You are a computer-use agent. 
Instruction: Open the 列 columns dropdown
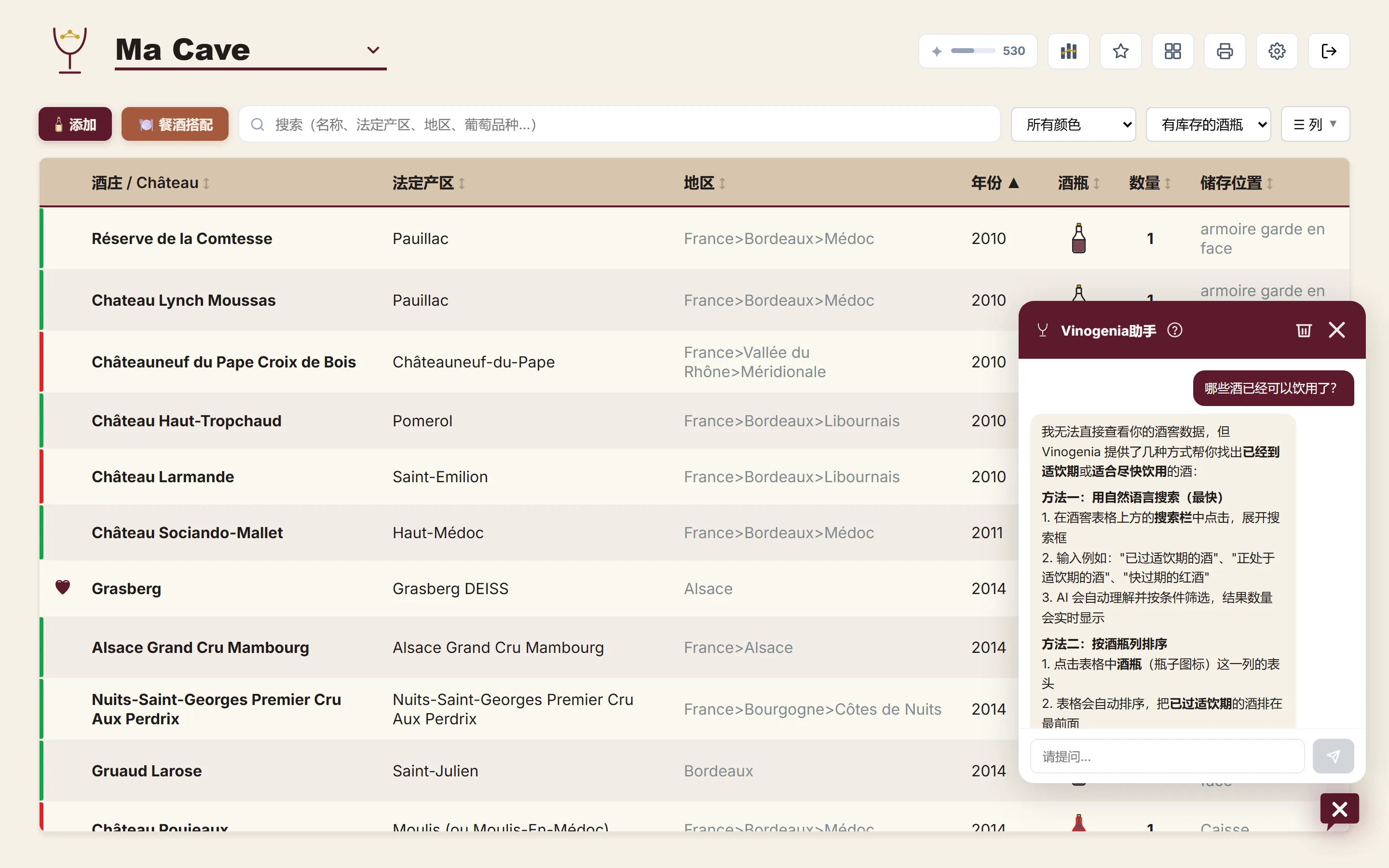(x=1315, y=124)
